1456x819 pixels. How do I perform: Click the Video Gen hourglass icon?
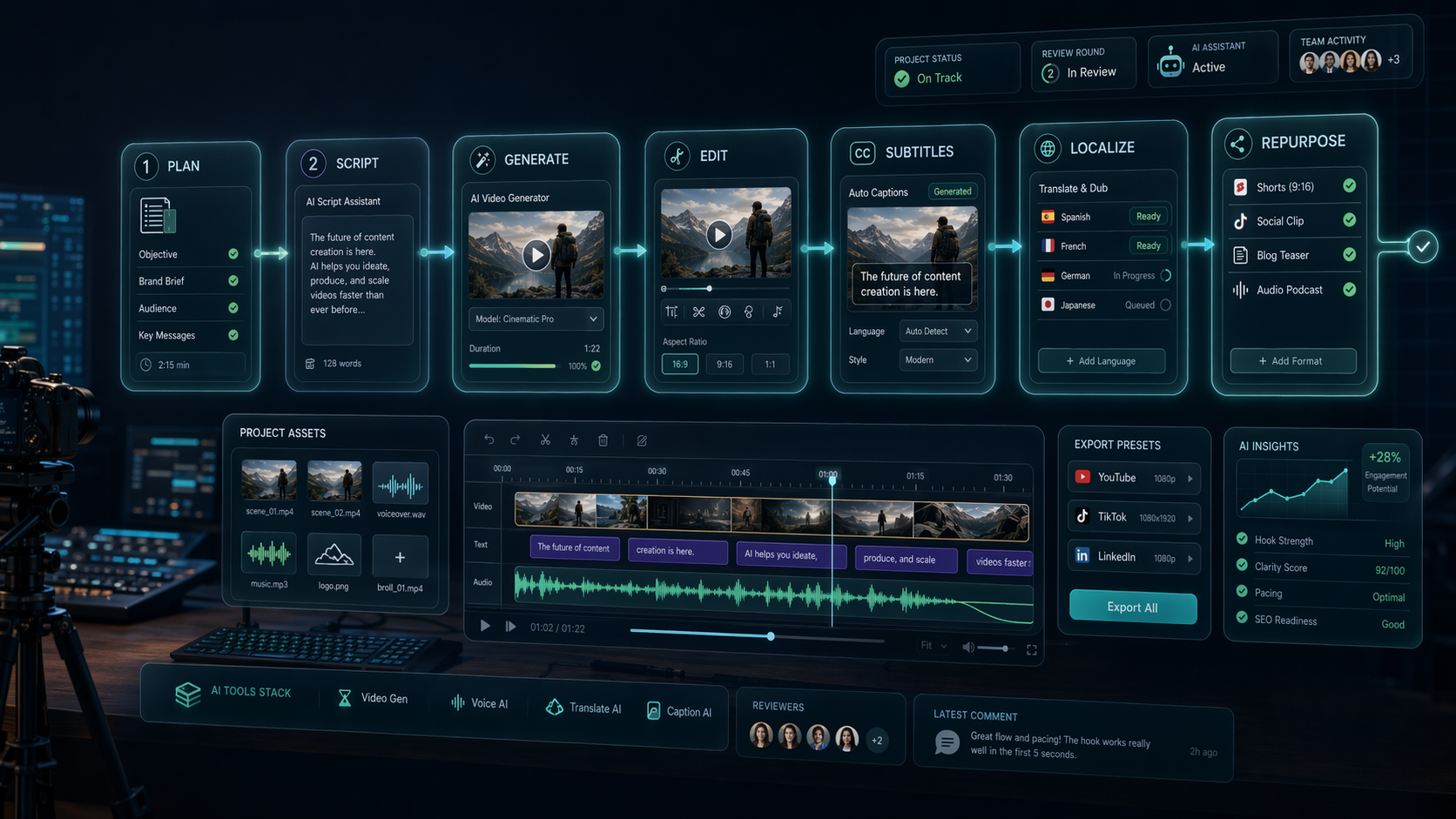[x=345, y=697]
